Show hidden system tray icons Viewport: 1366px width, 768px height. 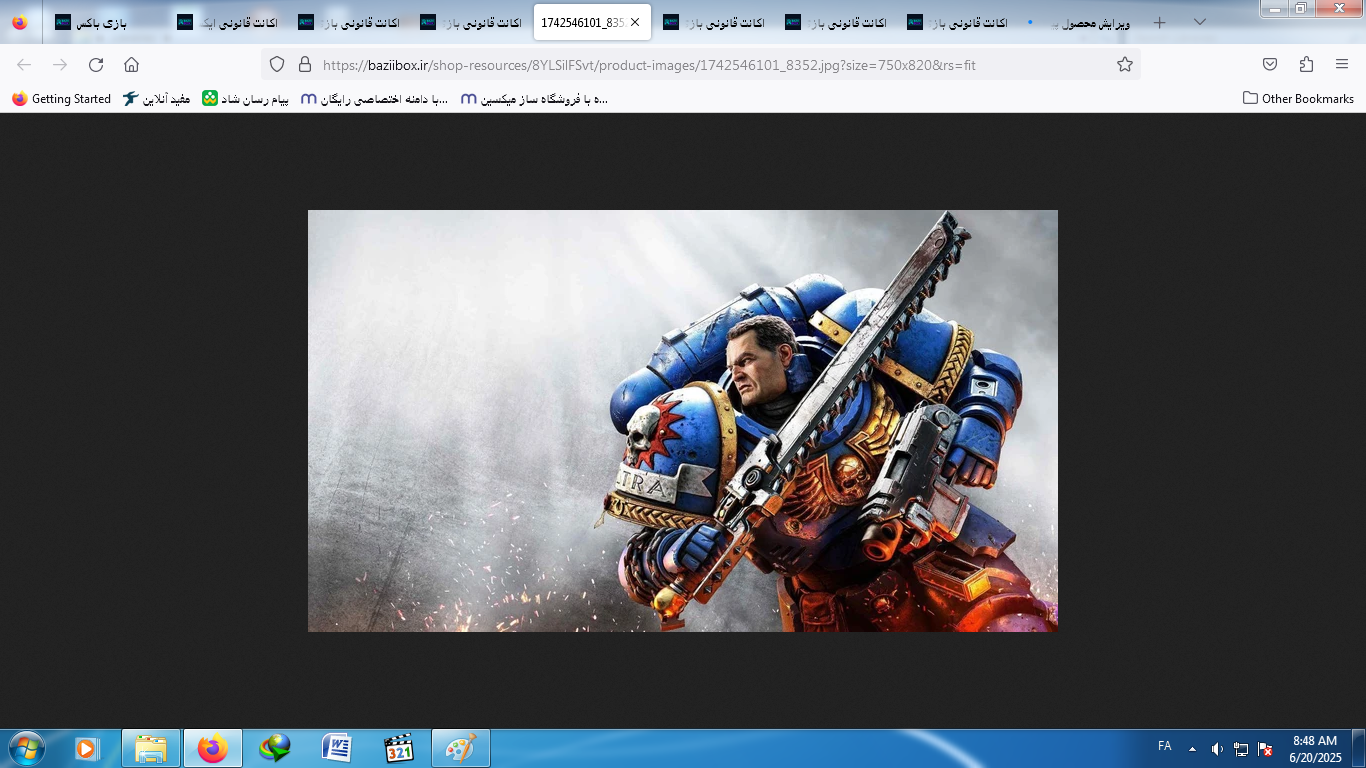point(1192,748)
